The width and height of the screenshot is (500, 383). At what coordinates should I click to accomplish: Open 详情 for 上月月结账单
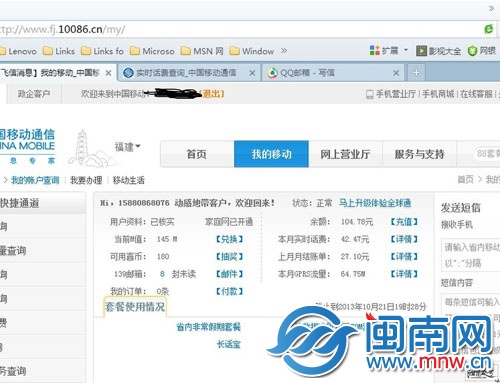coord(404,256)
